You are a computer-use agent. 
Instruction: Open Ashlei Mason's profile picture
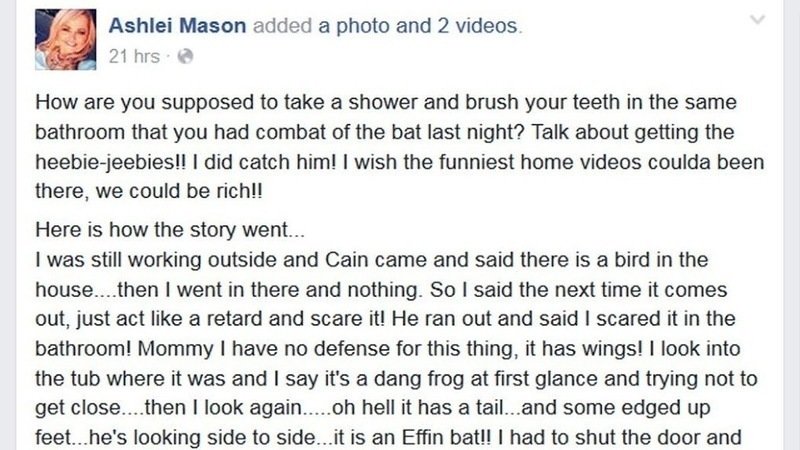pos(64,38)
